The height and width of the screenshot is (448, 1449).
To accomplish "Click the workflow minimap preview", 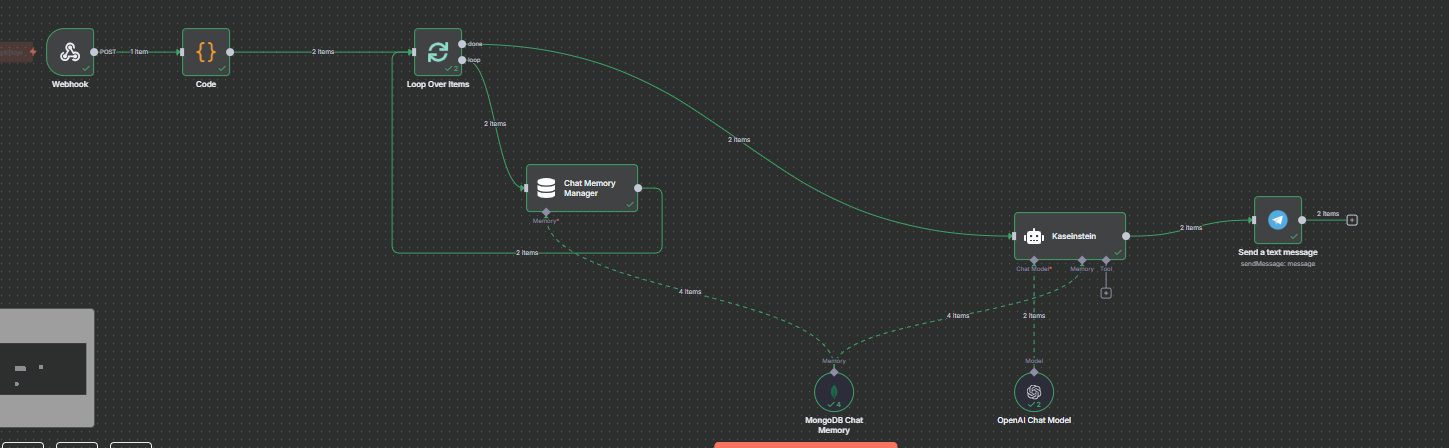I will point(47,368).
